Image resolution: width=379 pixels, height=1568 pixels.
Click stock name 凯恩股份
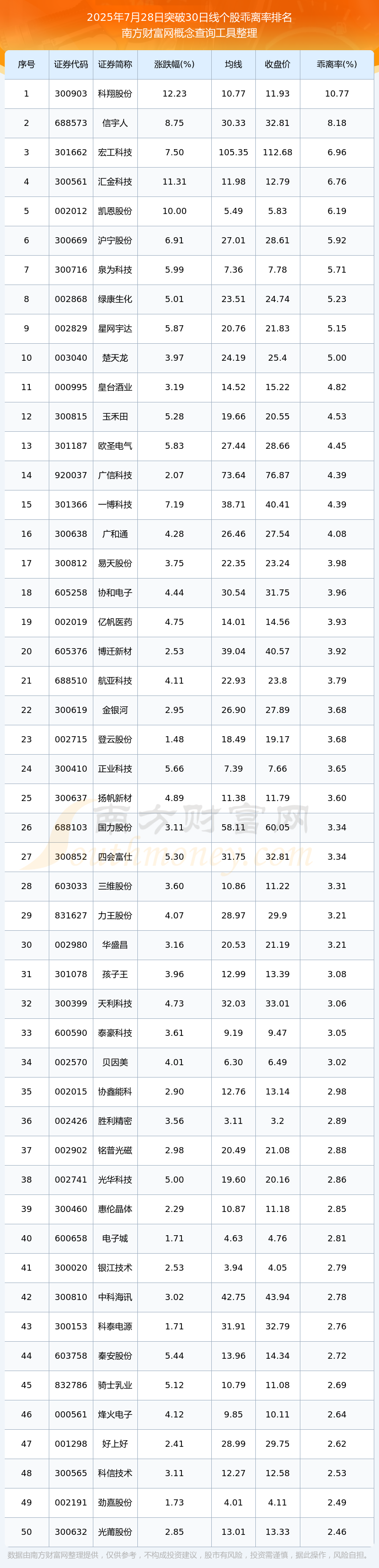click(x=115, y=211)
